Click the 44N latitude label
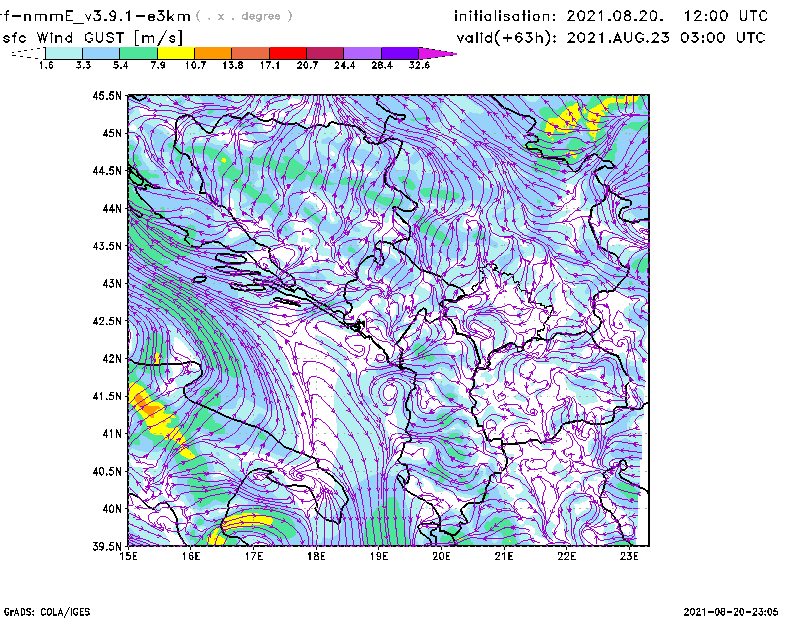The image size is (800, 618). point(112,208)
